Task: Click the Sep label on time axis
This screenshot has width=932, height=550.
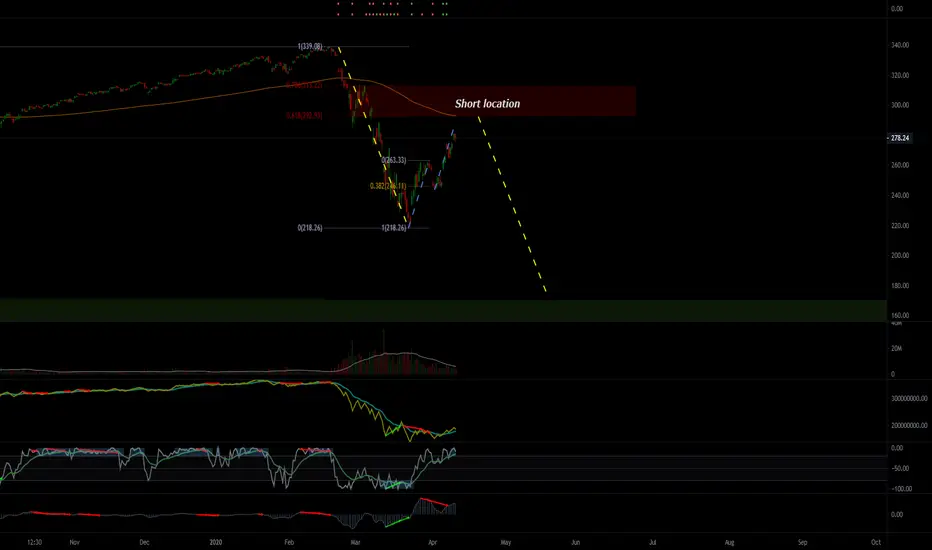Action: point(802,542)
